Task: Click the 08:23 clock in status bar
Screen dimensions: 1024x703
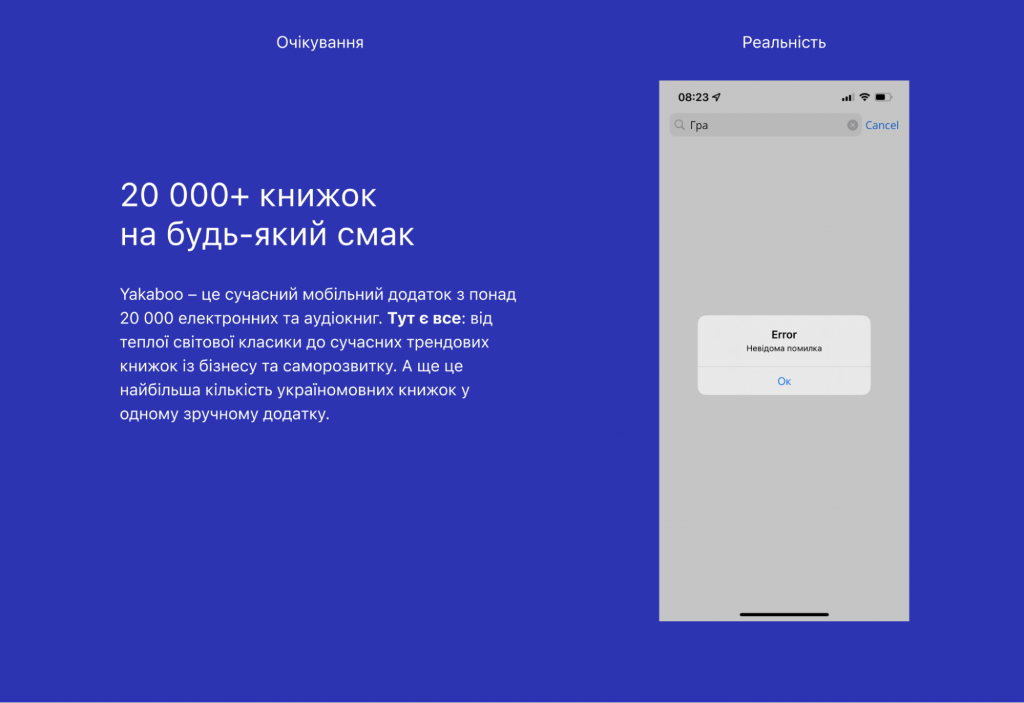Action: tap(692, 97)
